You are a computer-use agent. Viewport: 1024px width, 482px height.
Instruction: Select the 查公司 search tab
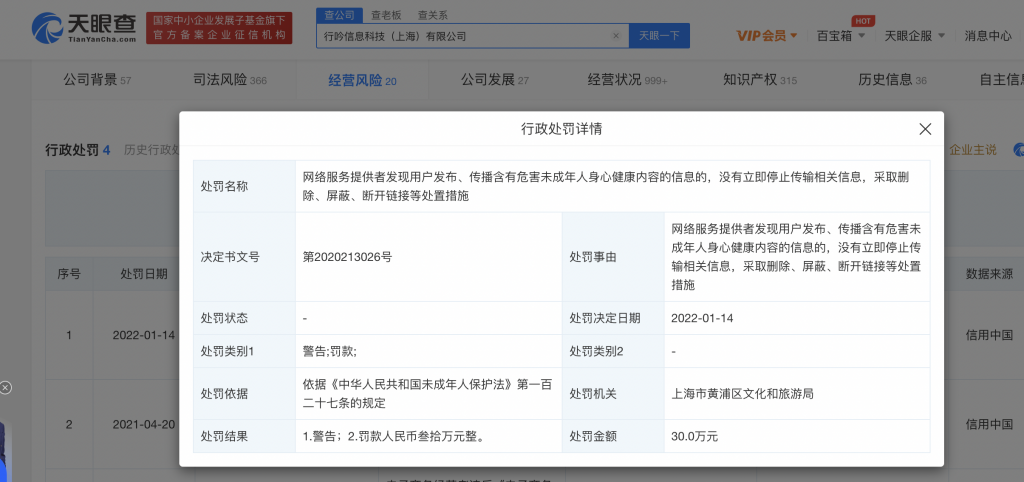click(x=338, y=14)
